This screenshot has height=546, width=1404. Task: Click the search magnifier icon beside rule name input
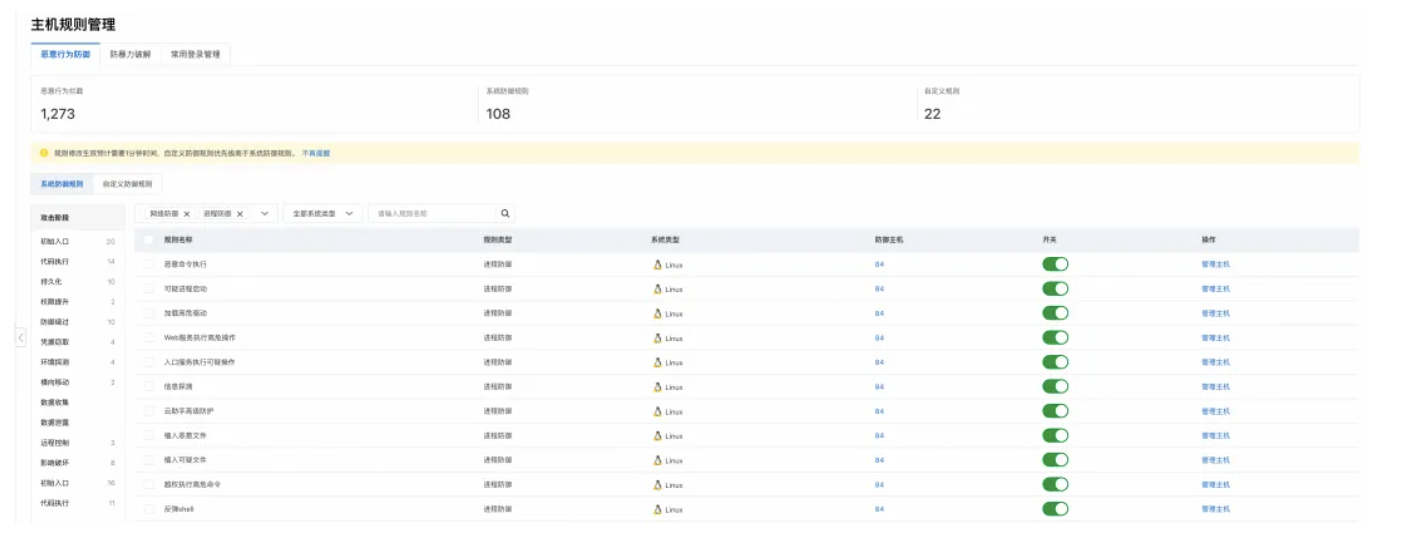point(505,213)
